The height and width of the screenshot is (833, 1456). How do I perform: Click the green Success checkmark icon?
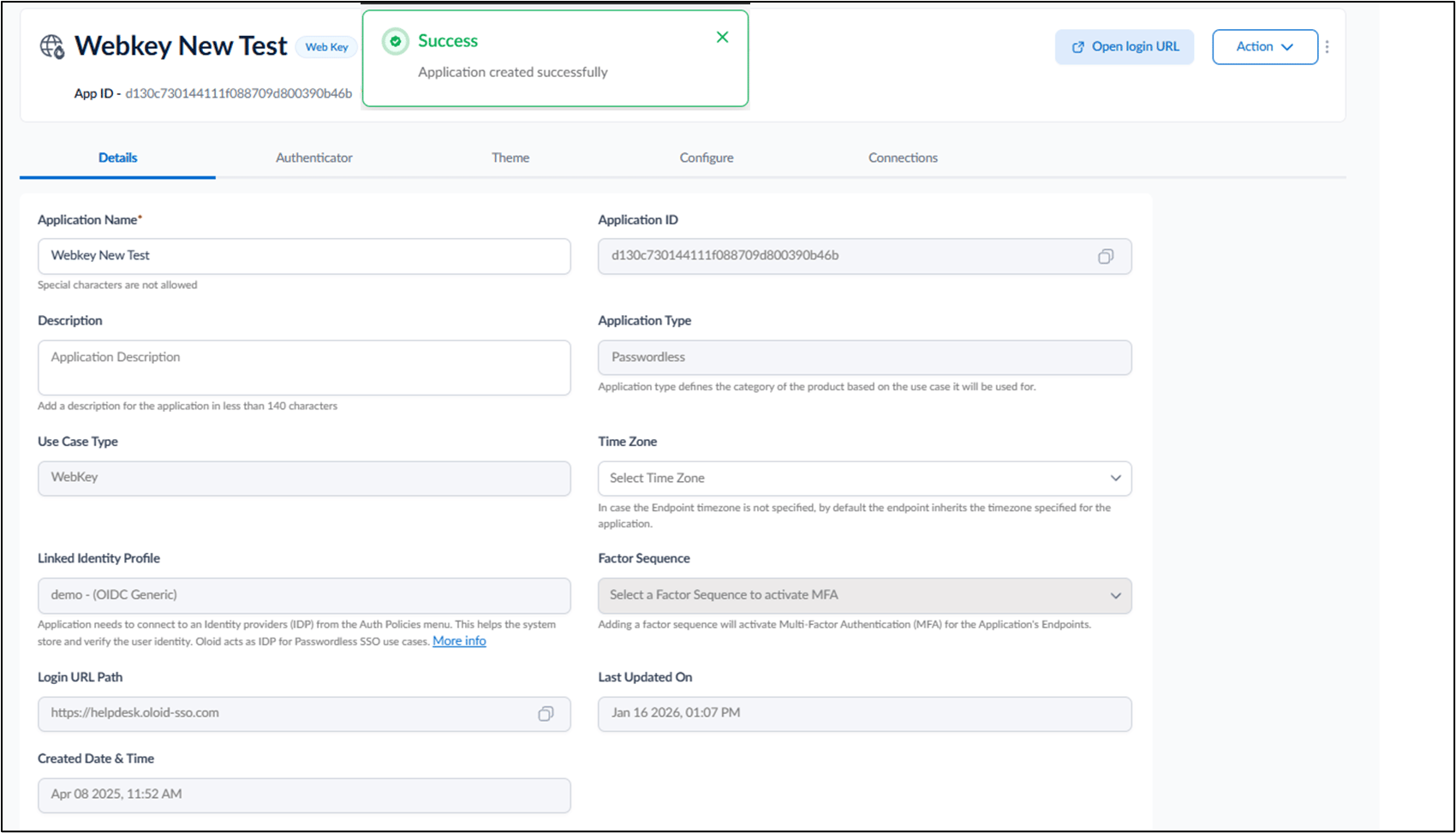[x=395, y=41]
